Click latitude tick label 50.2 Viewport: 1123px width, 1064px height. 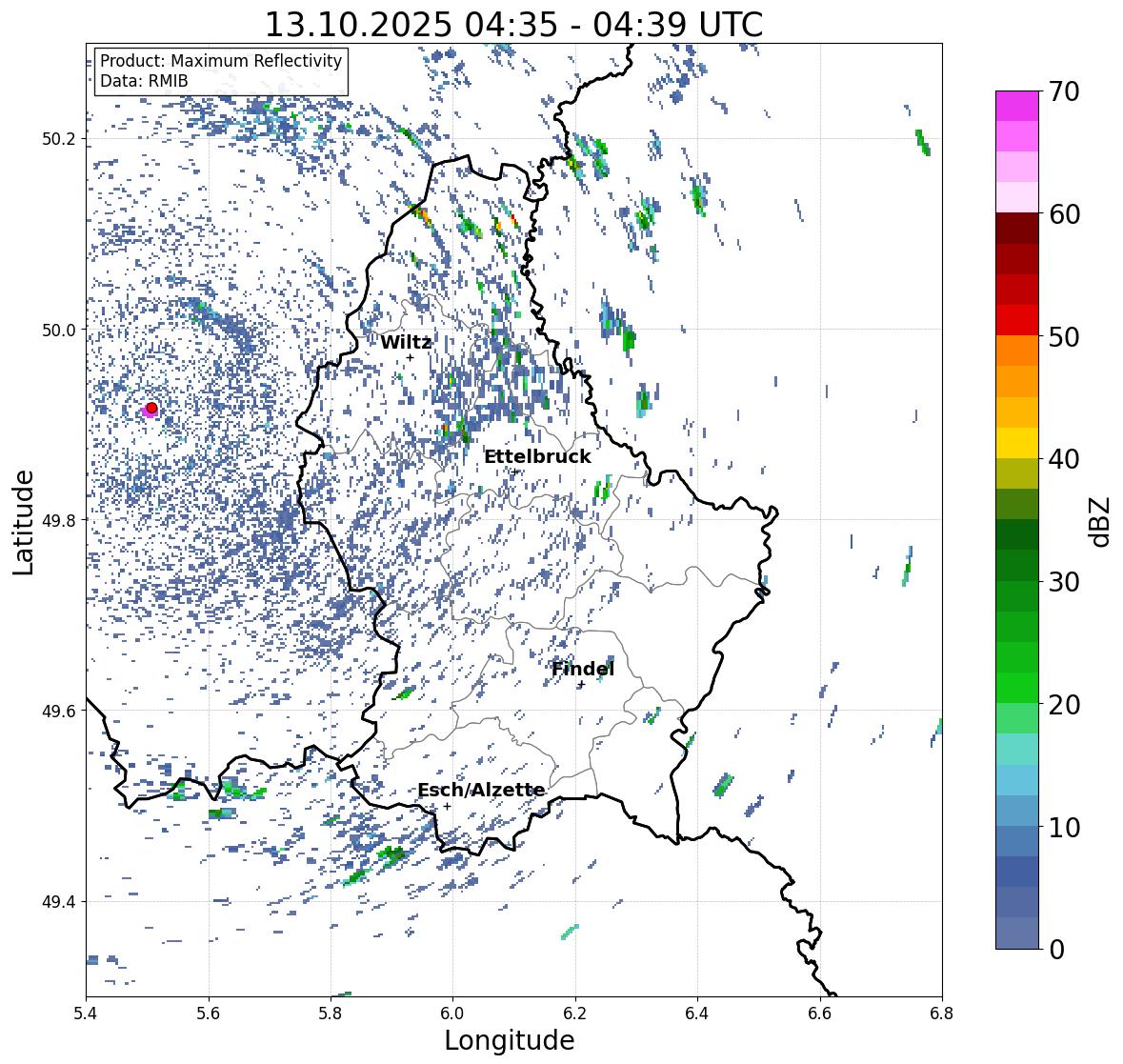coord(59,139)
